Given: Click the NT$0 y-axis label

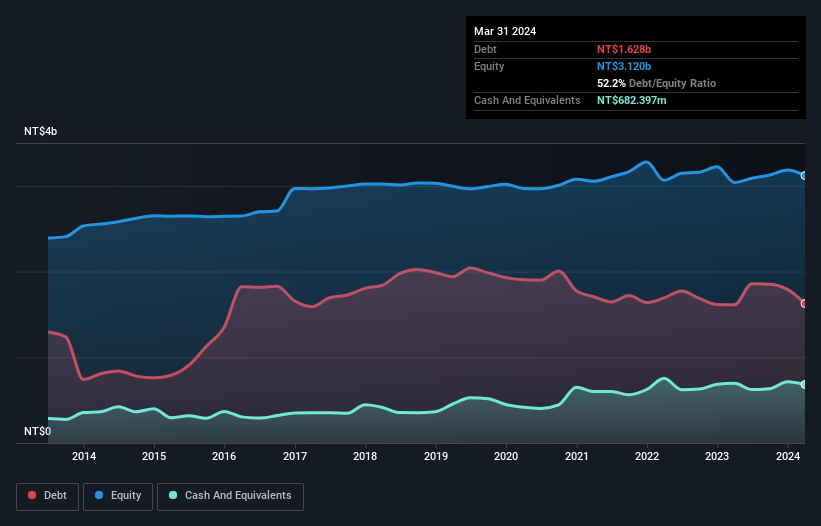Looking at the screenshot, I should click(38, 431).
